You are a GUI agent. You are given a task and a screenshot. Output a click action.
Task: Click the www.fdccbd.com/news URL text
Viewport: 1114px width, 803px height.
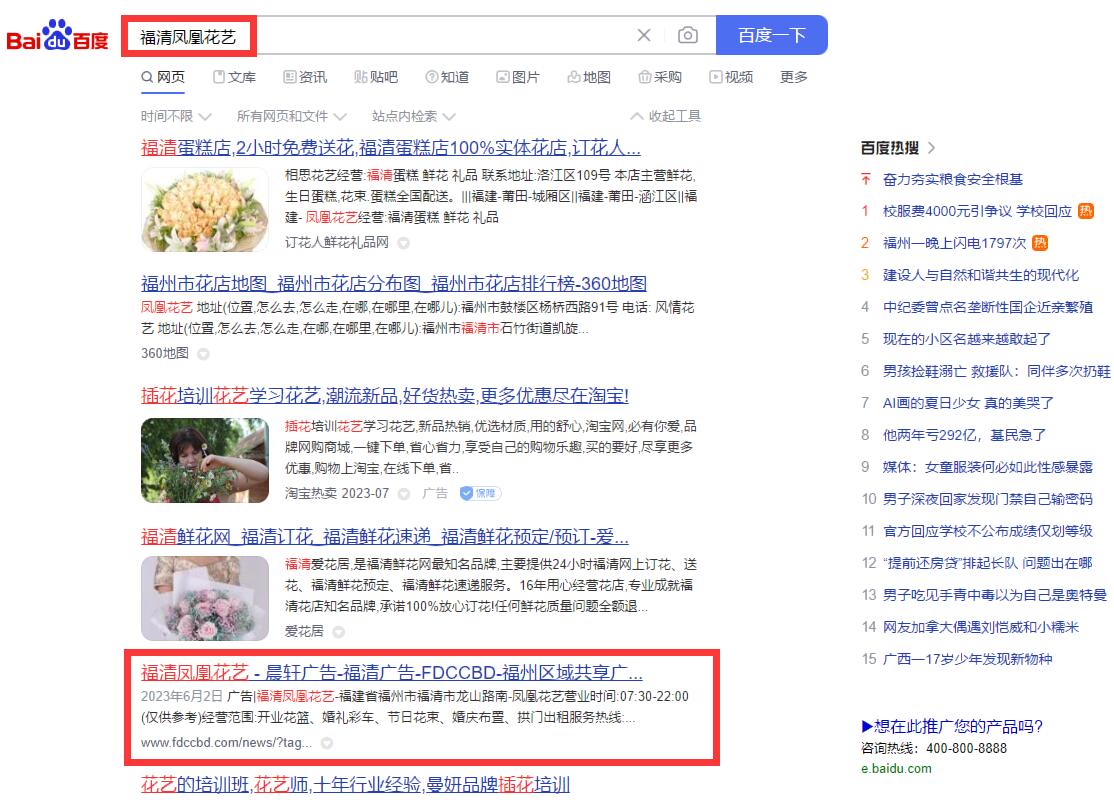coord(226,743)
